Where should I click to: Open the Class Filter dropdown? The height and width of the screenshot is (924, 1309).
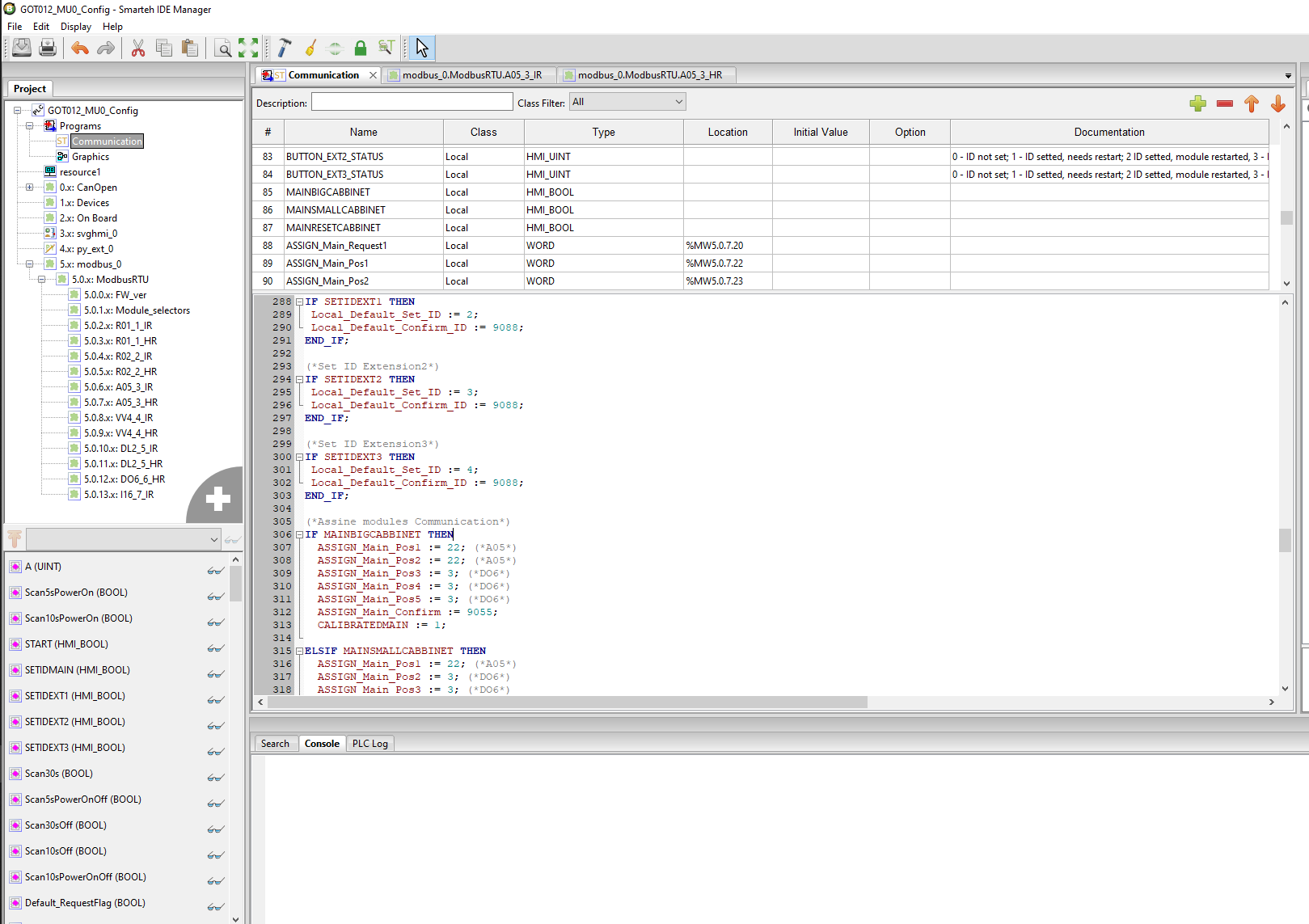pyautogui.click(x=627, y=102)
